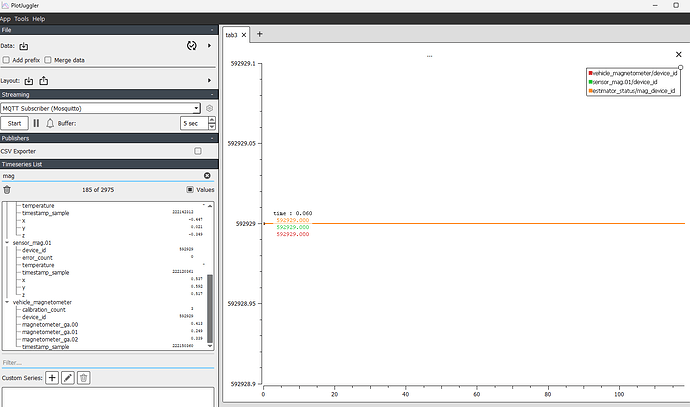690x407 pixels.
Task: Enable the Merge data checkbox
Action: coord(47,60)
